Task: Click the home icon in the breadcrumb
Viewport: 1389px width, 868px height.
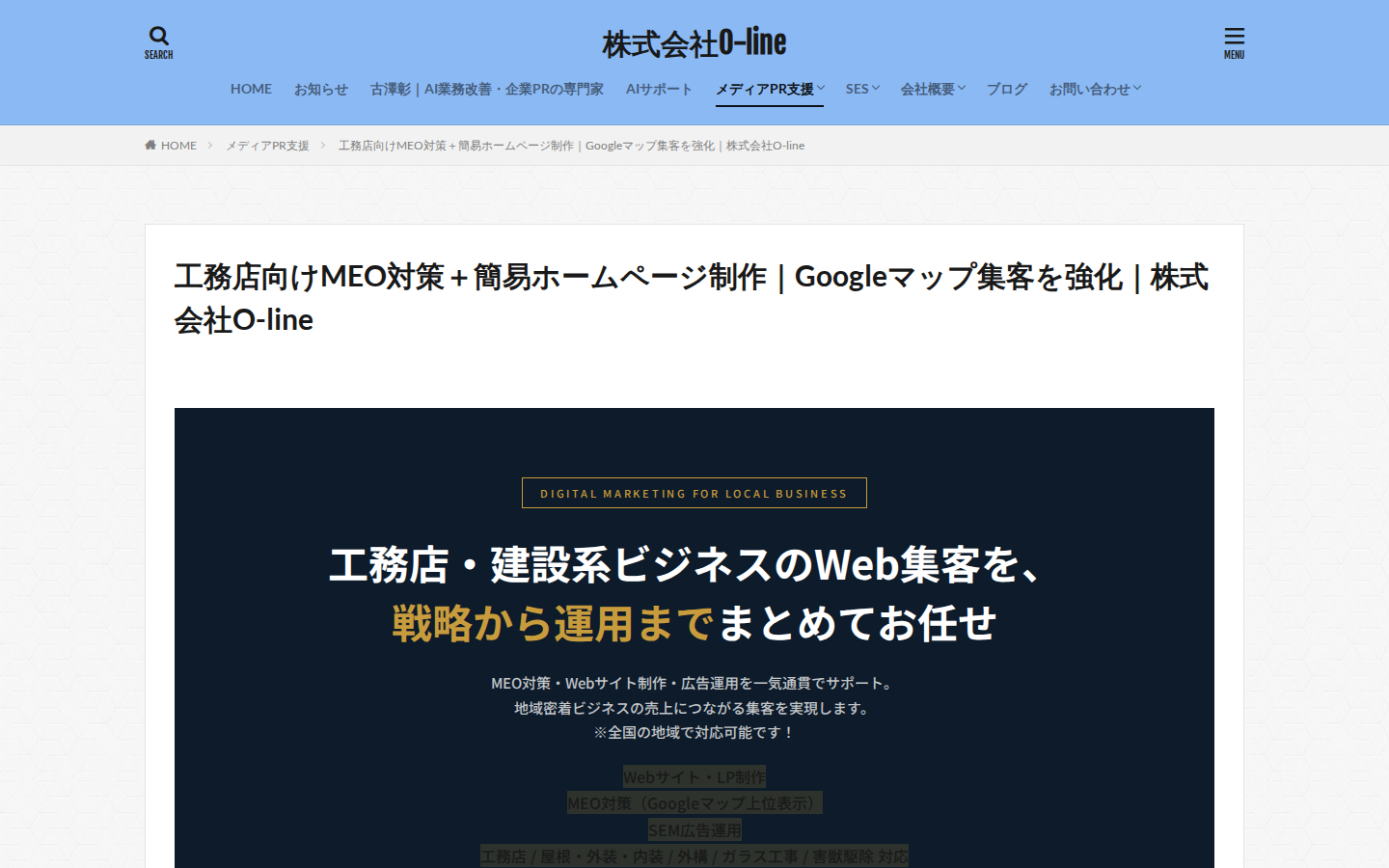Action: 150,146
